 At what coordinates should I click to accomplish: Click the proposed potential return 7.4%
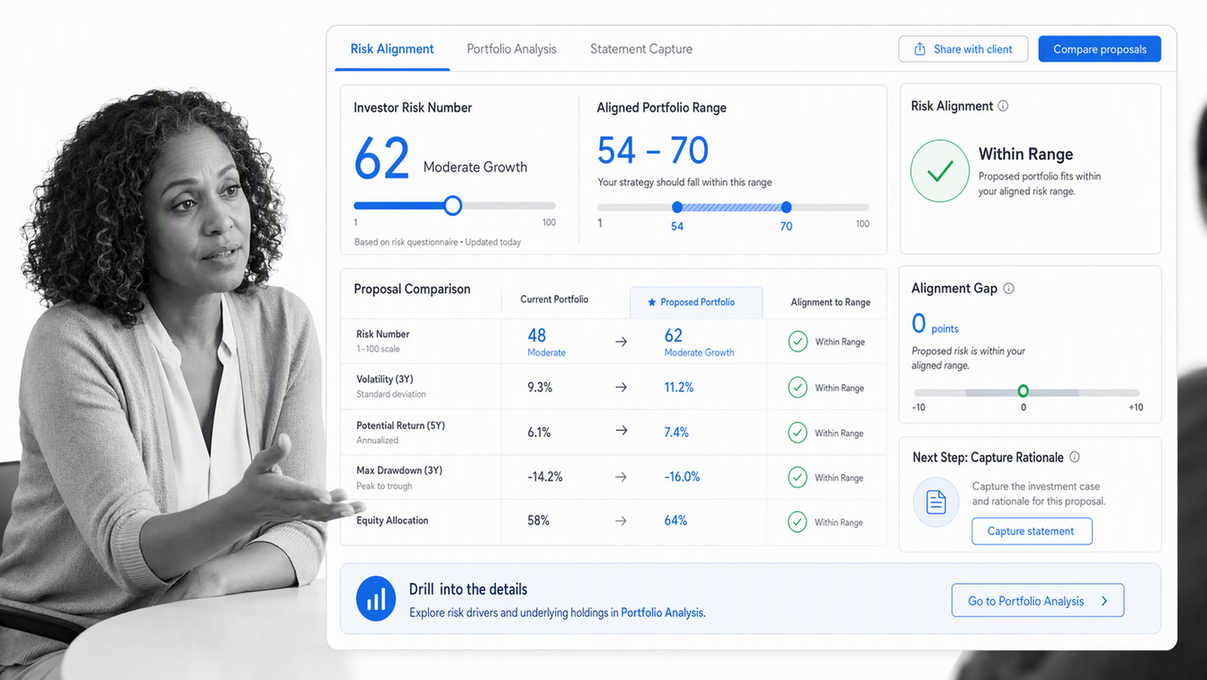pyautogui.click(x=677, y=432)
